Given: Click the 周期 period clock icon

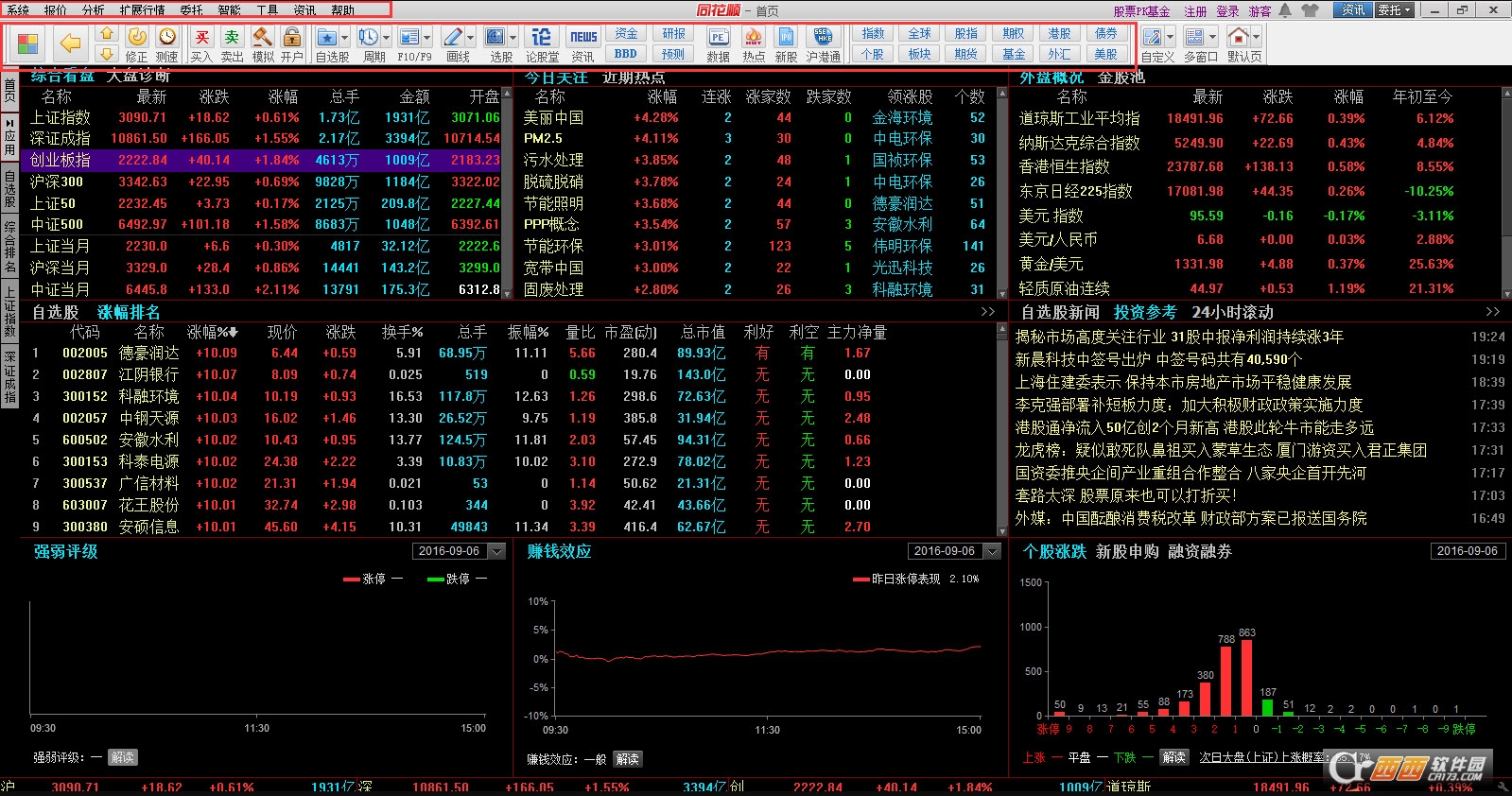Looking at the screenshot, I should point(368,38).
